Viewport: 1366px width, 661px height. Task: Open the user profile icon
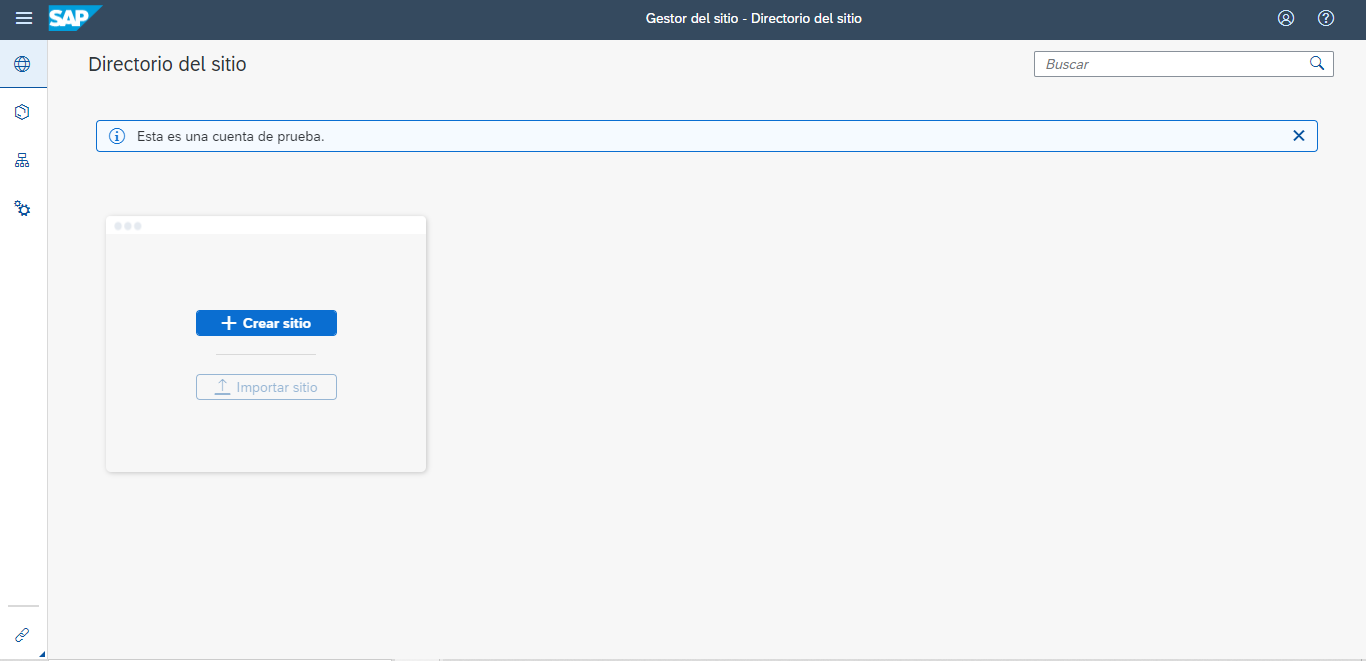pos(1286,18)
